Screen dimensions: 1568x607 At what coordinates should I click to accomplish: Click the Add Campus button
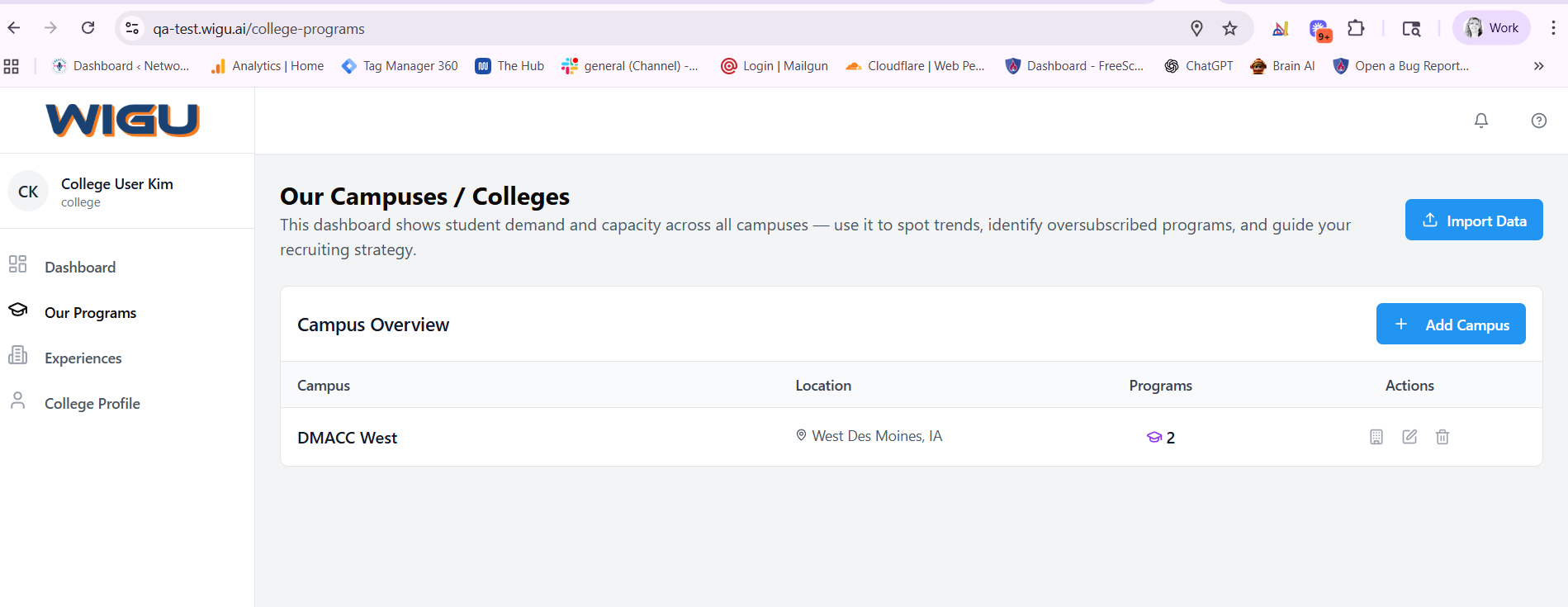[x=1451, y=325]
